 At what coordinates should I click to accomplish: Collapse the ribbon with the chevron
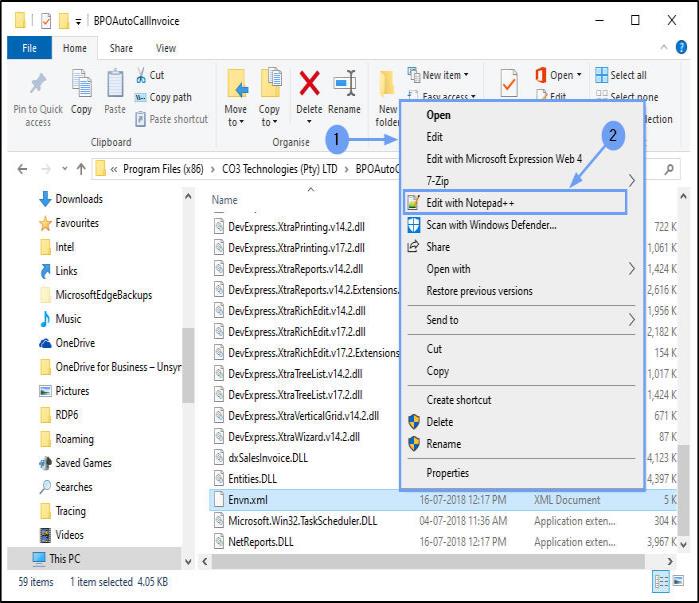(x=664, y=47)
